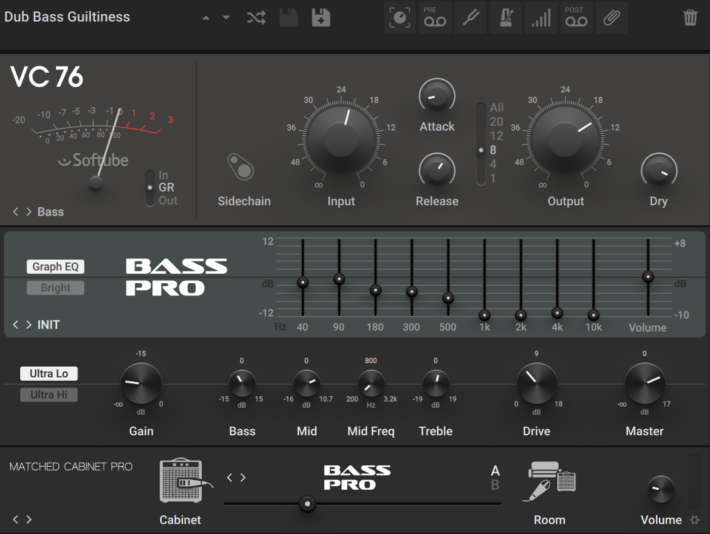Select next preset with down arrow

tap(226, 18)
